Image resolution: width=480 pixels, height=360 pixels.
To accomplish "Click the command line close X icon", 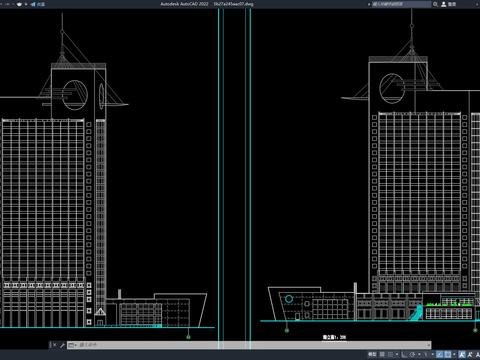I will point(54,345).
